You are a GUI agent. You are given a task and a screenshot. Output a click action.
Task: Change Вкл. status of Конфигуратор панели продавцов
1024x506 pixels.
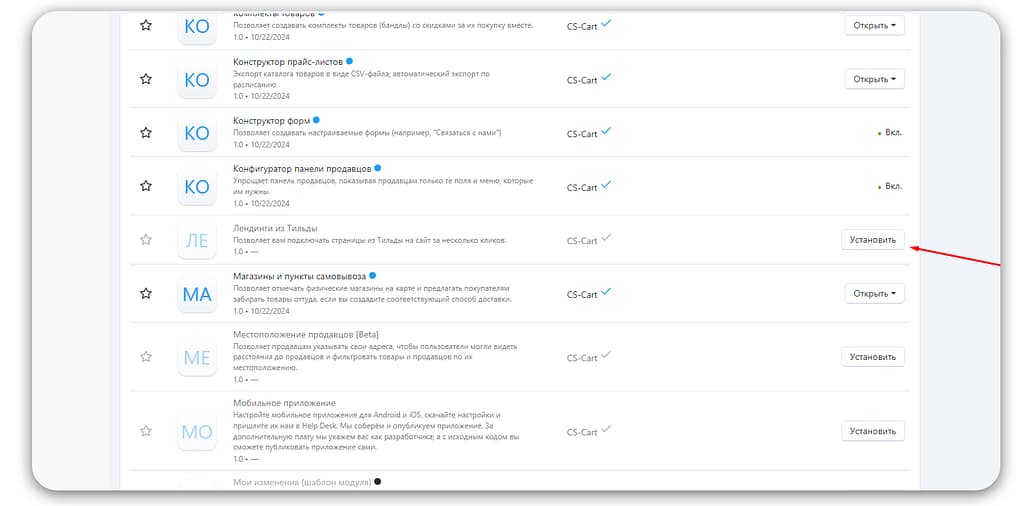point(888,186)
